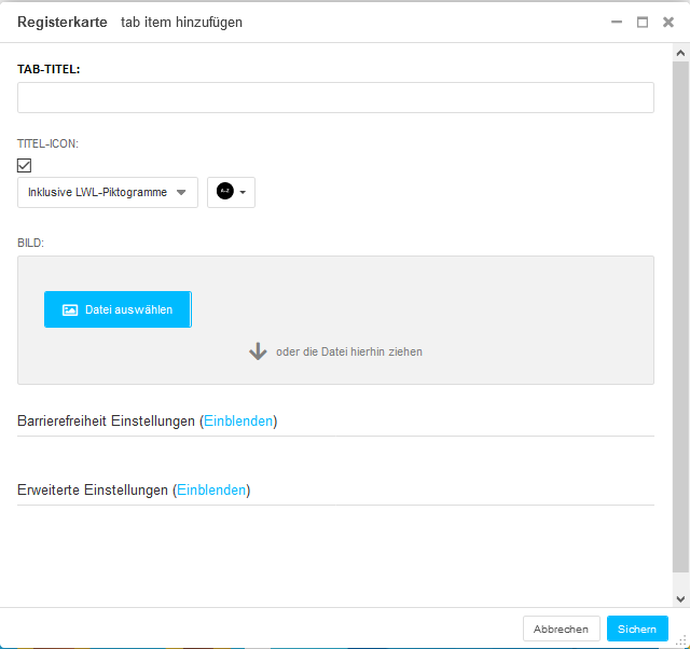Maximize the Registerkarte dialog
The width and height of the screenshot is (690, 649).
[642, 22]
